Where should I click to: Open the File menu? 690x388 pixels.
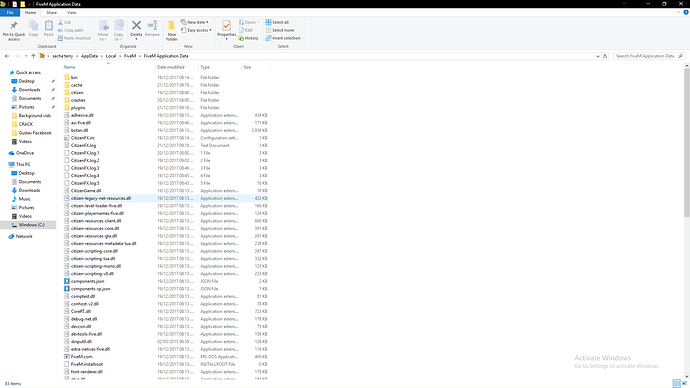click(x=10, y=12)
